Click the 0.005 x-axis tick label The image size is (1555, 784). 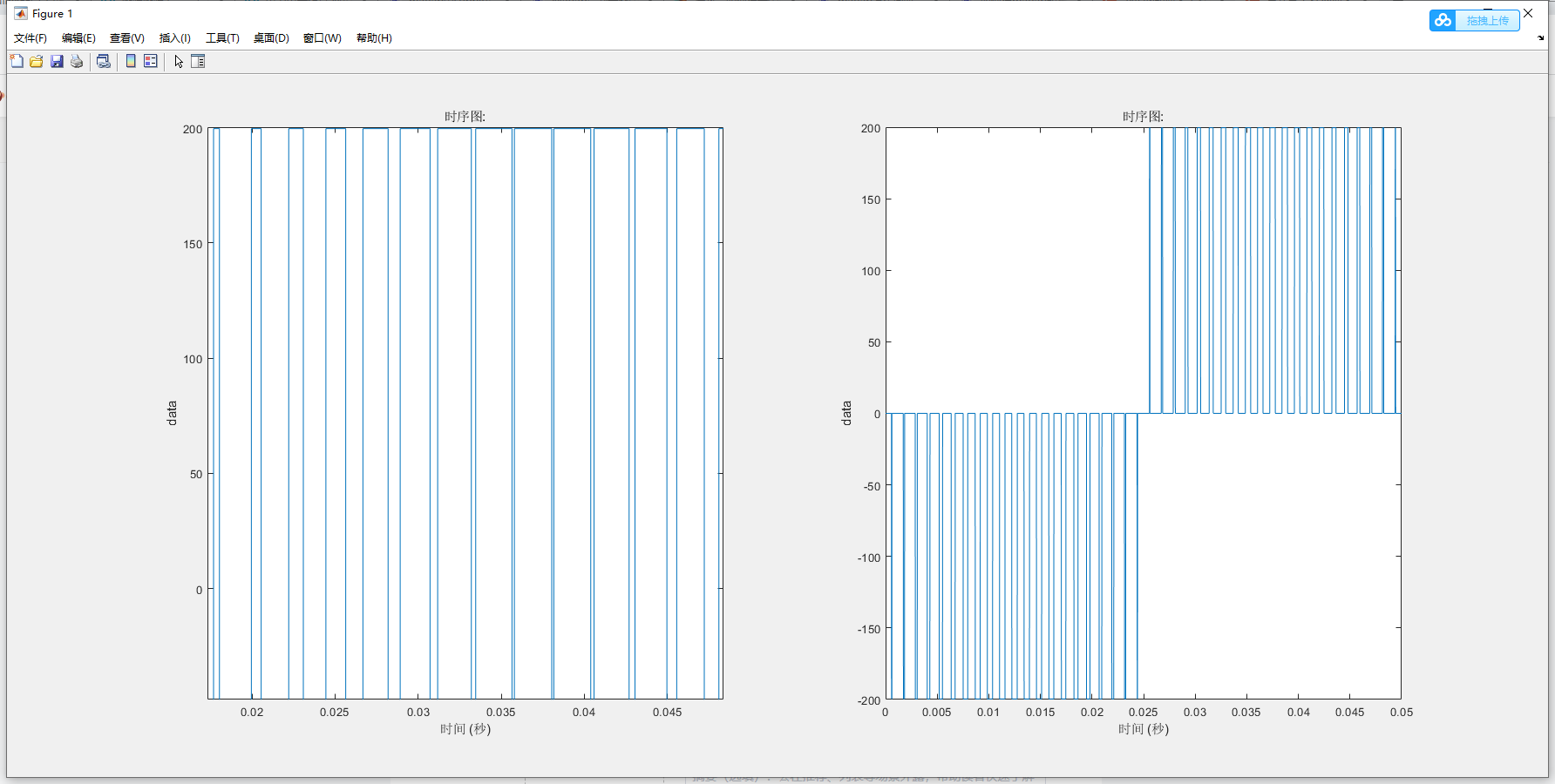pyautogui.click(x=937, y=713)
